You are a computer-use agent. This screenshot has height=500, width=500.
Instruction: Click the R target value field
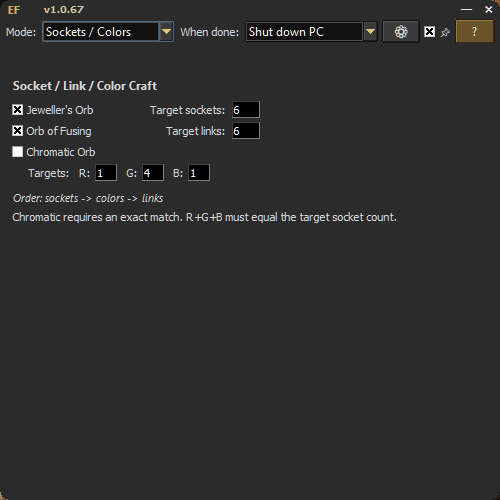pyautogui.click(x=106, y=173)
